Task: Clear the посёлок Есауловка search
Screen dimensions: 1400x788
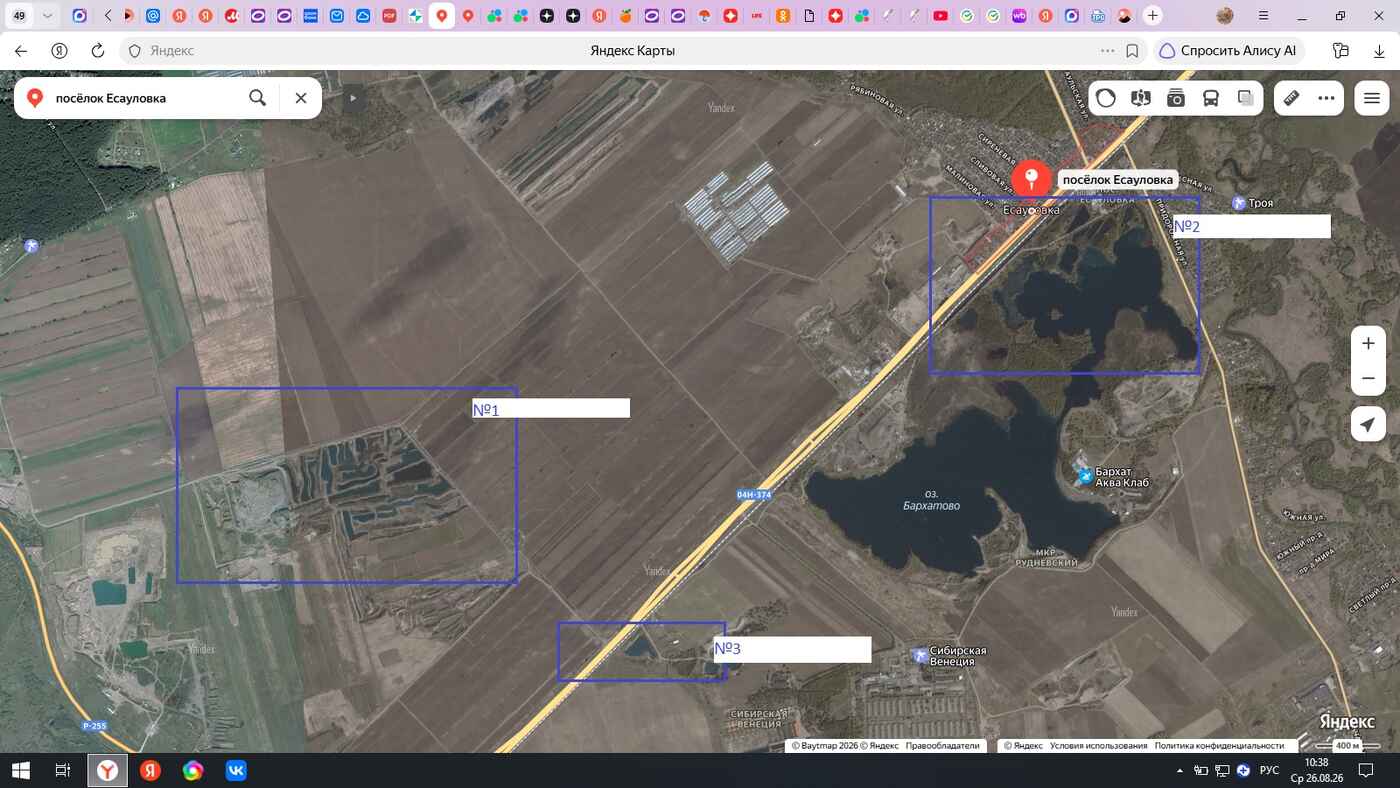Action: click(x=300, y=98)
